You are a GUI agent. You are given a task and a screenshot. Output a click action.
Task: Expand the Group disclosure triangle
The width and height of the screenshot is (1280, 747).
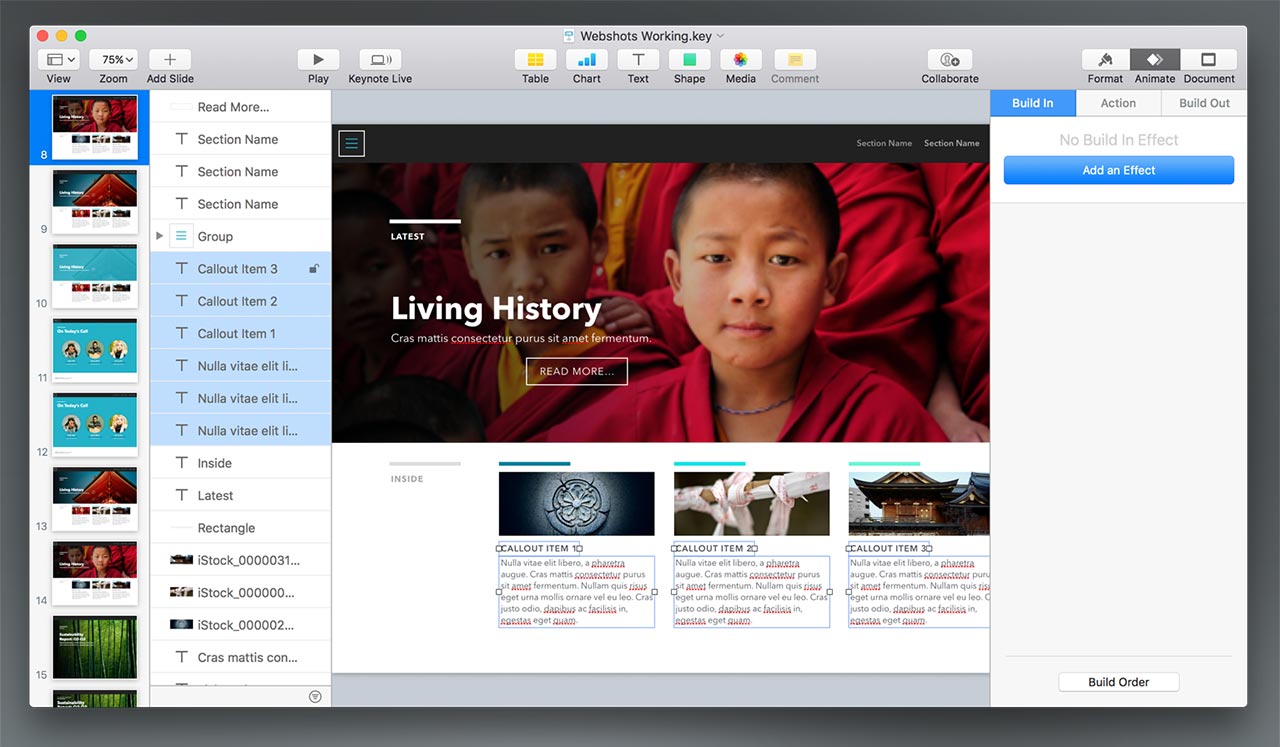coord(159,237)
